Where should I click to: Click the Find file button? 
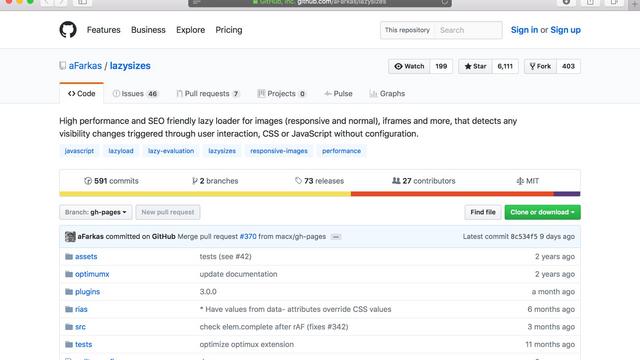click(x=483, y=212)
